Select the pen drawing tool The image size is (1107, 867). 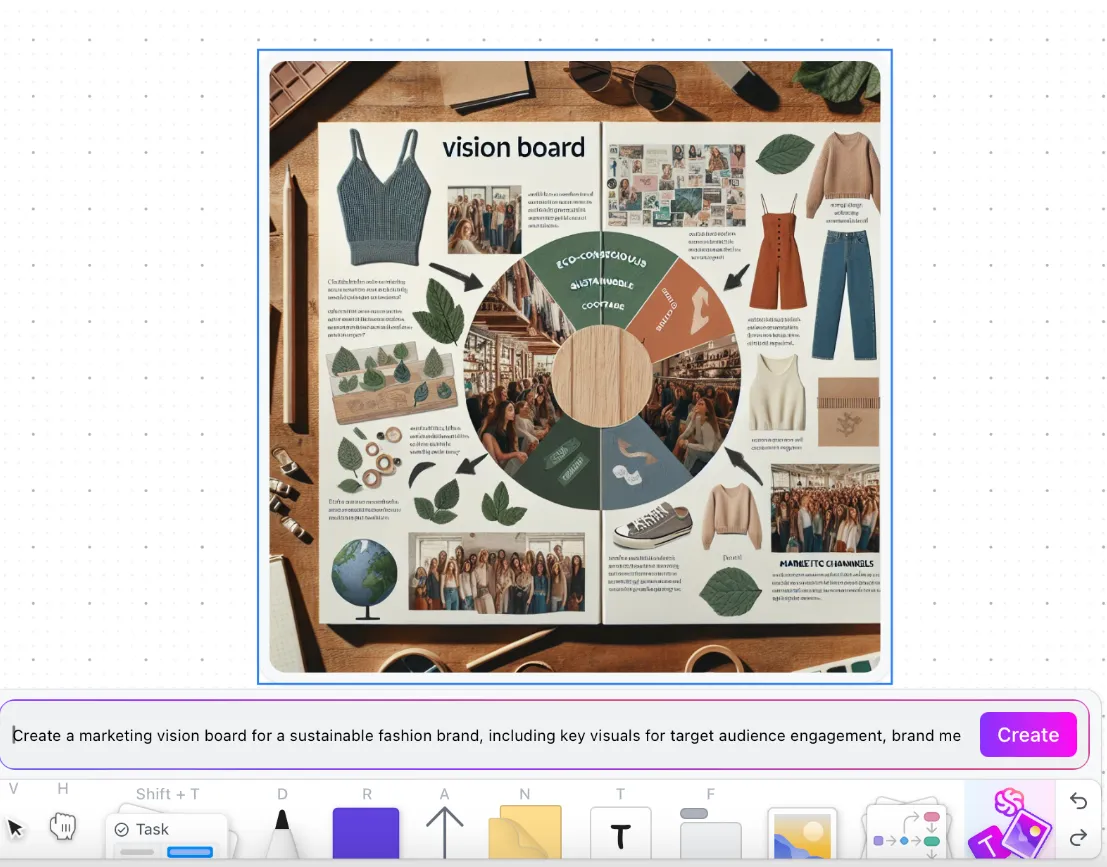point(282,835)
